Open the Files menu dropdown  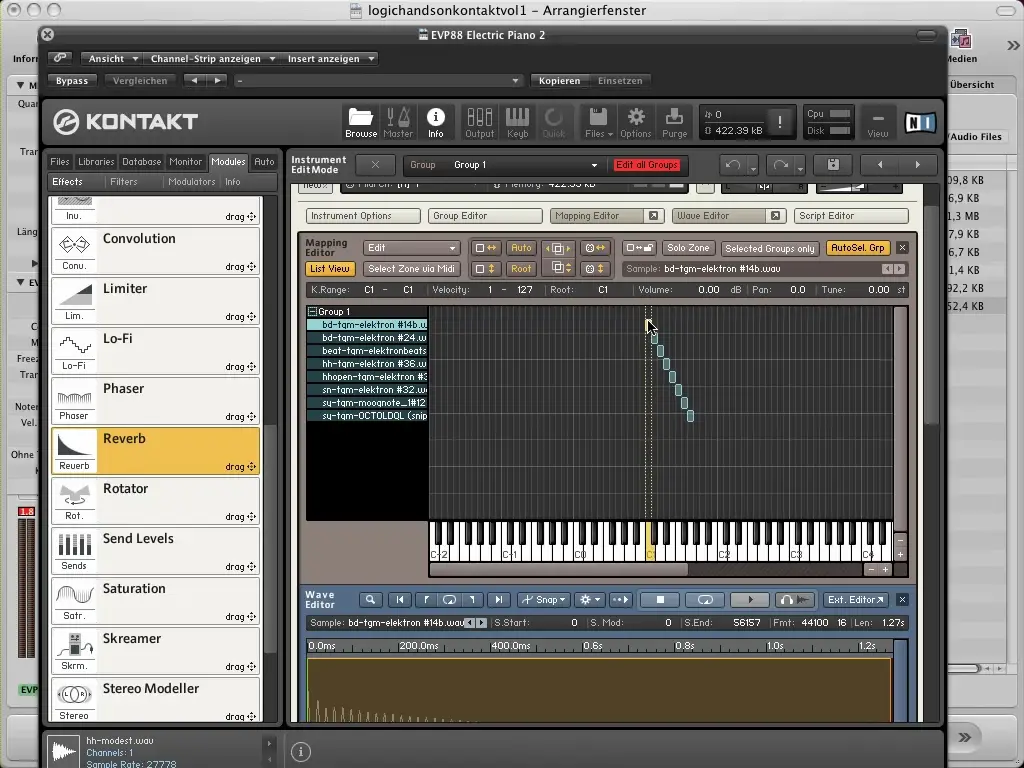click(x=598, y=122)
